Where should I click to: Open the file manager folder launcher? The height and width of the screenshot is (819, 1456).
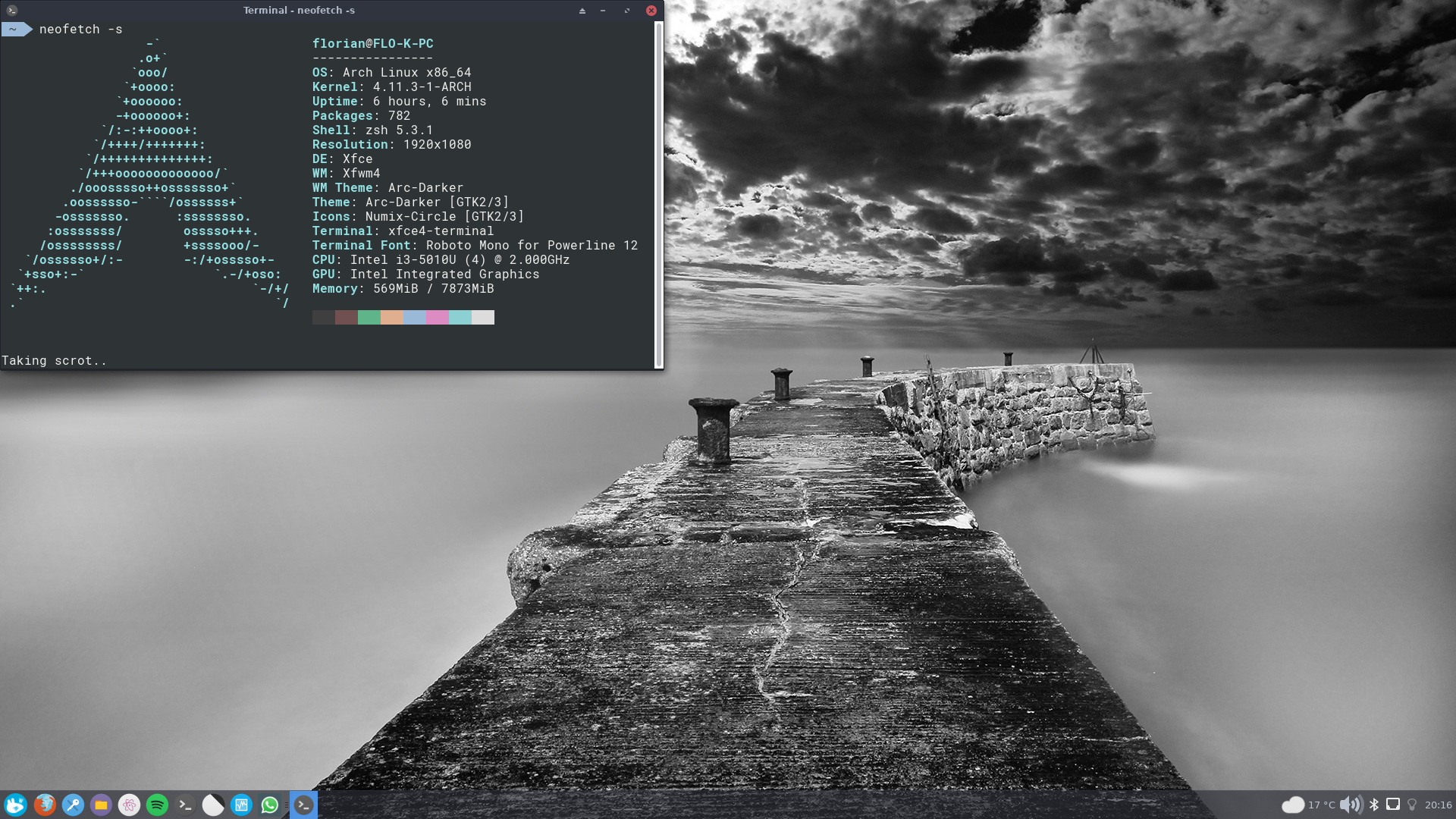[101, 805]
